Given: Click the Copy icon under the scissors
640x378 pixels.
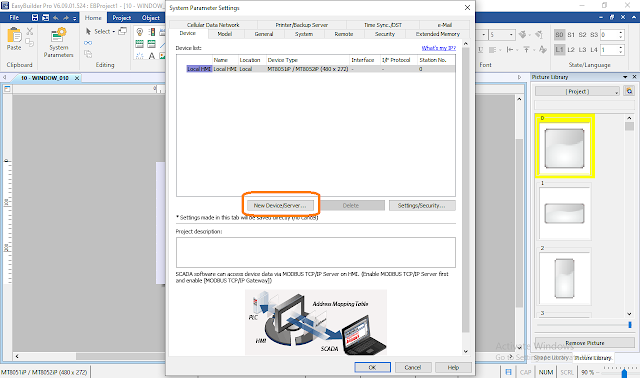Looking at the screenshot, I should [x=30, y=42].
